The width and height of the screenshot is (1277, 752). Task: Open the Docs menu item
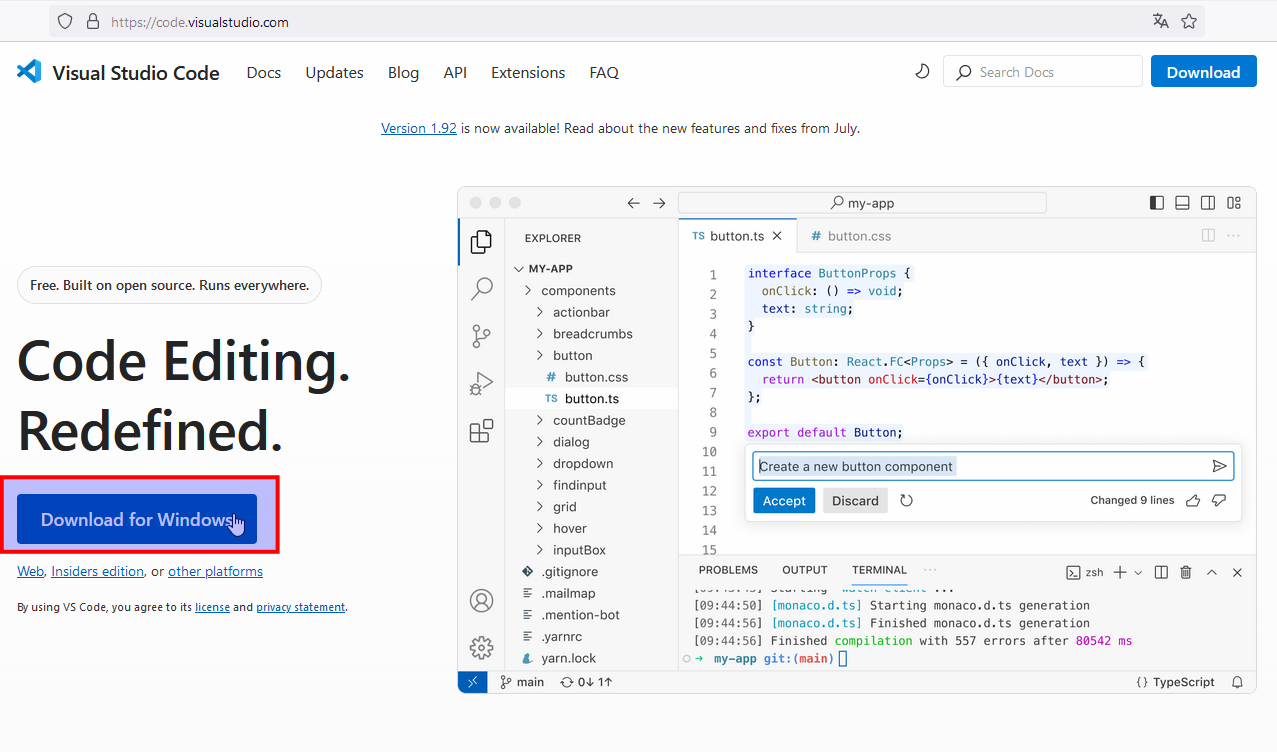coord(264,72)
